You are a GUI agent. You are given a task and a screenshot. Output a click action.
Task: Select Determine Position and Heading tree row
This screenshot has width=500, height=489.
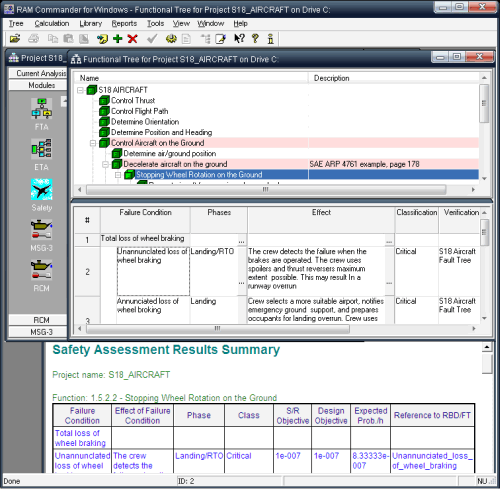pos(161,132)
